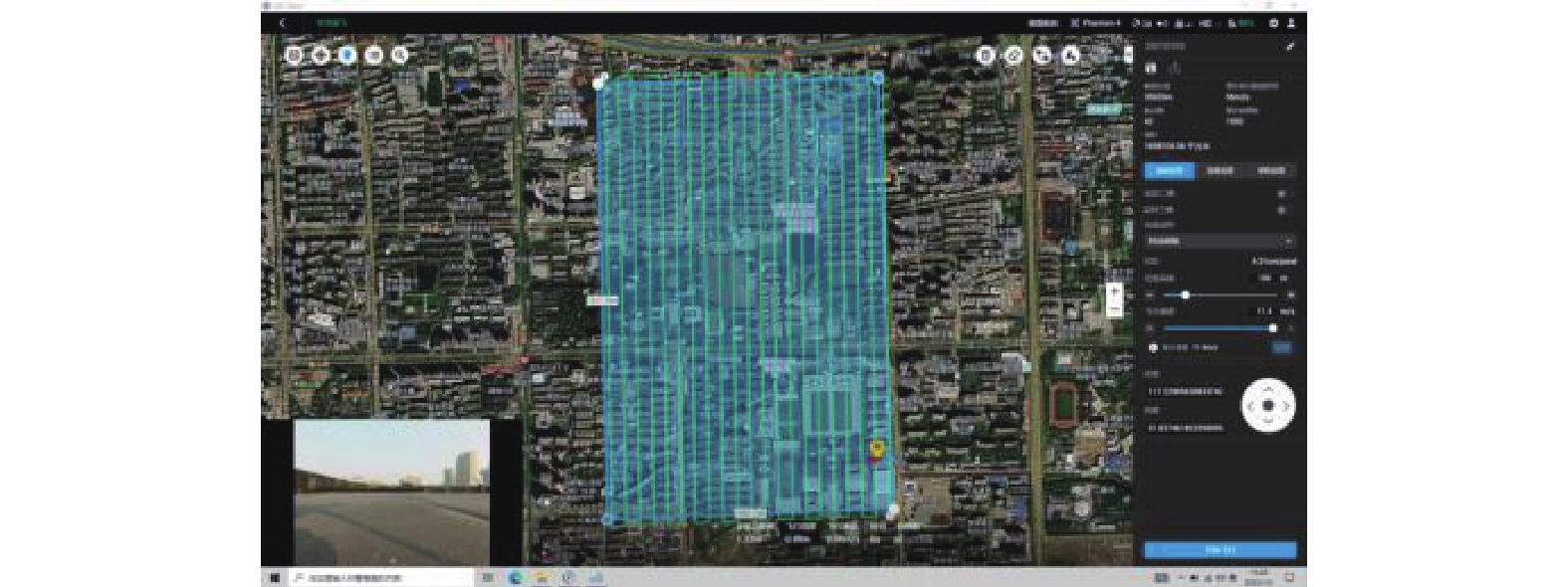The image size is (1568, 587).
Task: Select the blue location pin map tool
Action: pos(347,55)
